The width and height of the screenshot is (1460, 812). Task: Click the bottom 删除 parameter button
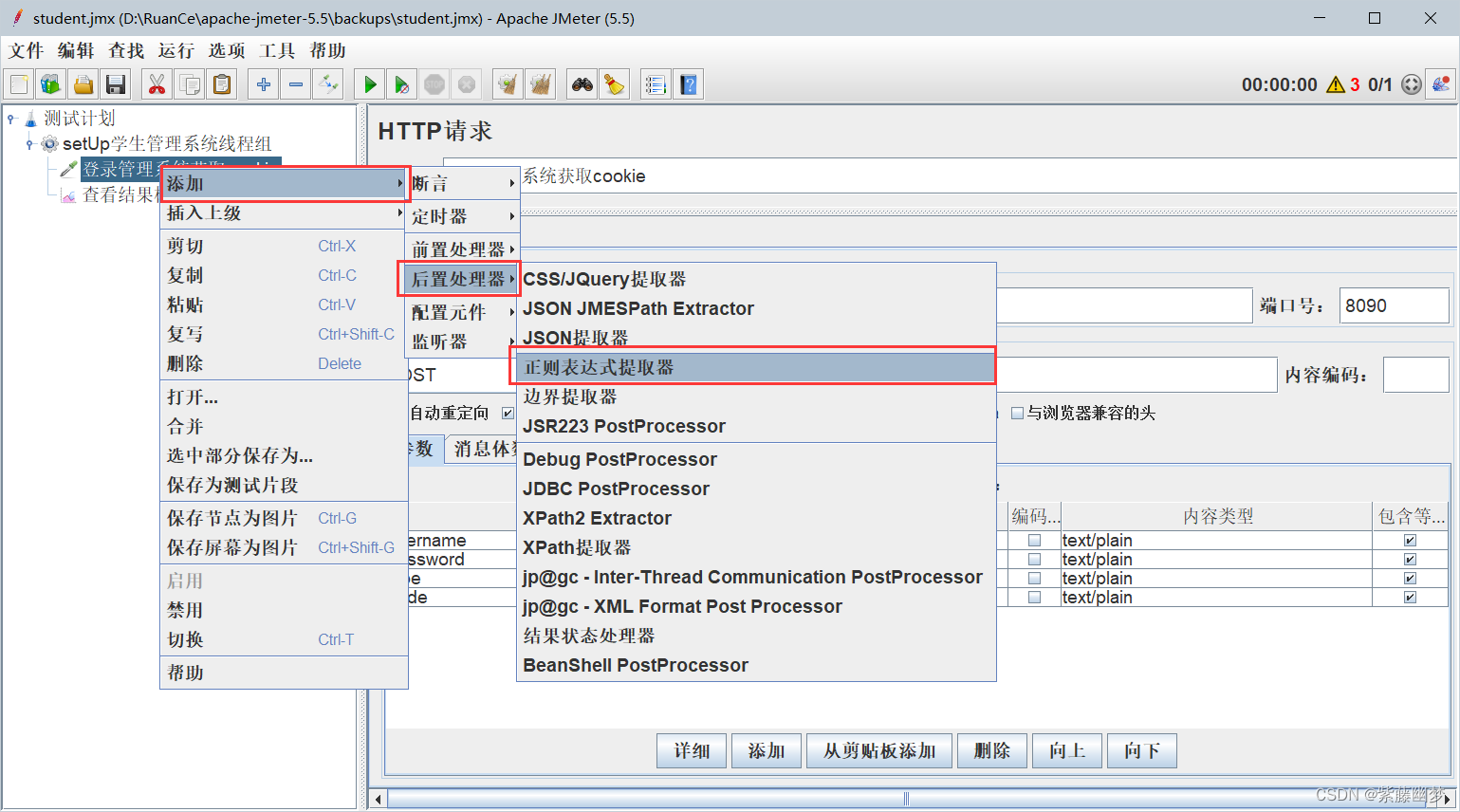click(992, 750)
